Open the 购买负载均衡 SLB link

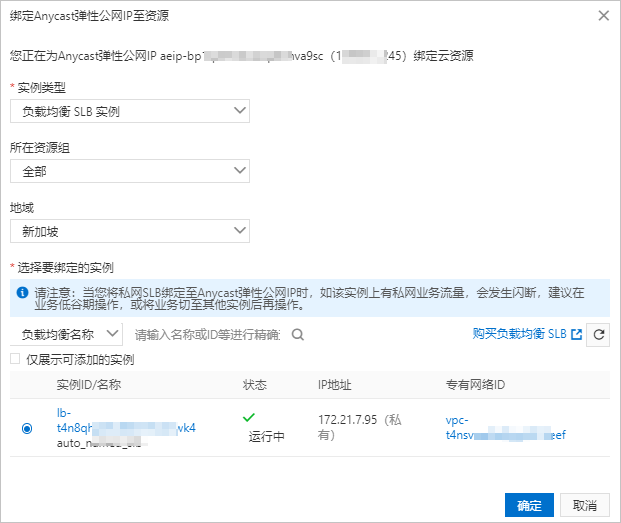519,334
